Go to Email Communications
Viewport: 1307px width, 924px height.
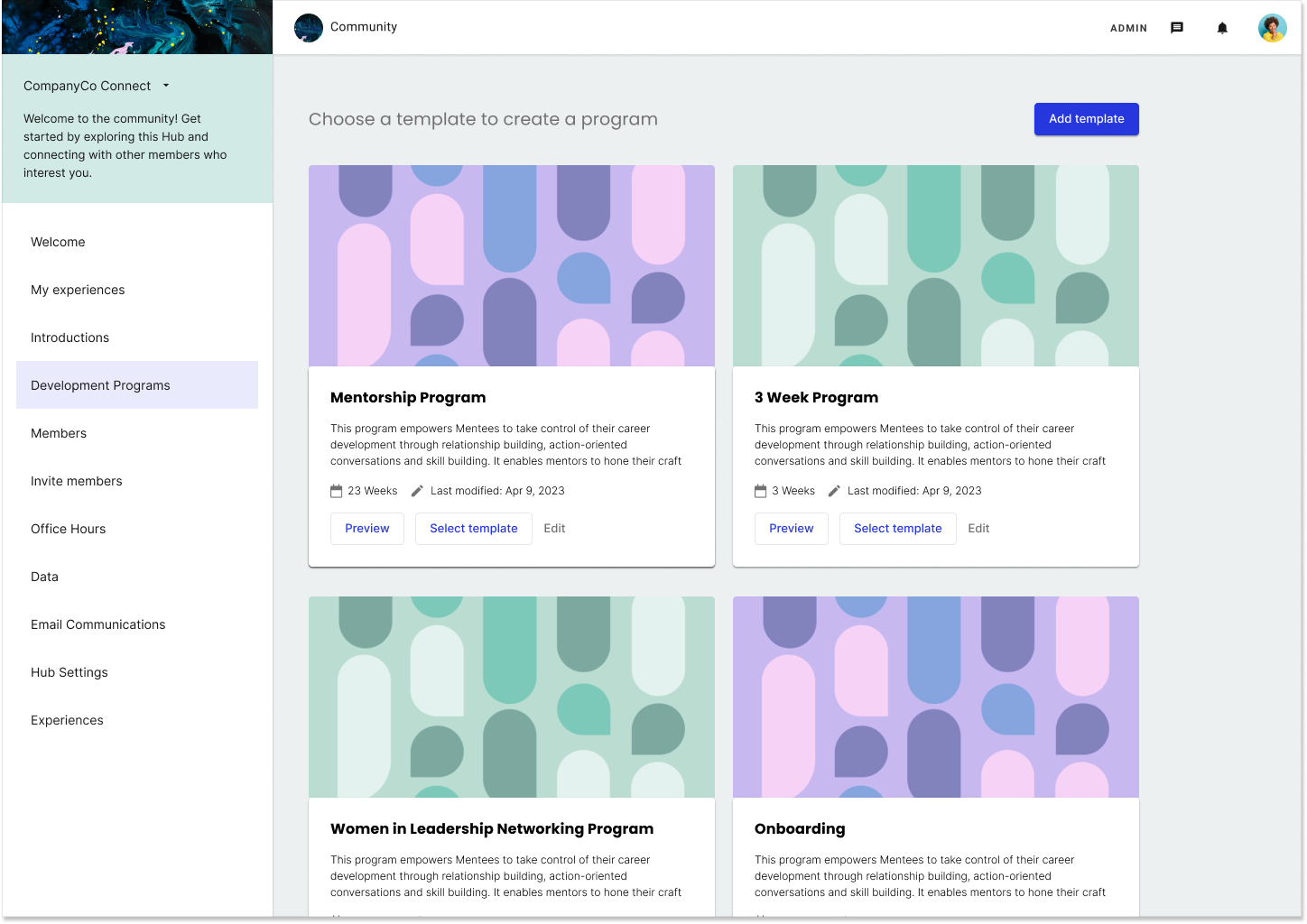pyautogui.click(x=97, y=624)
